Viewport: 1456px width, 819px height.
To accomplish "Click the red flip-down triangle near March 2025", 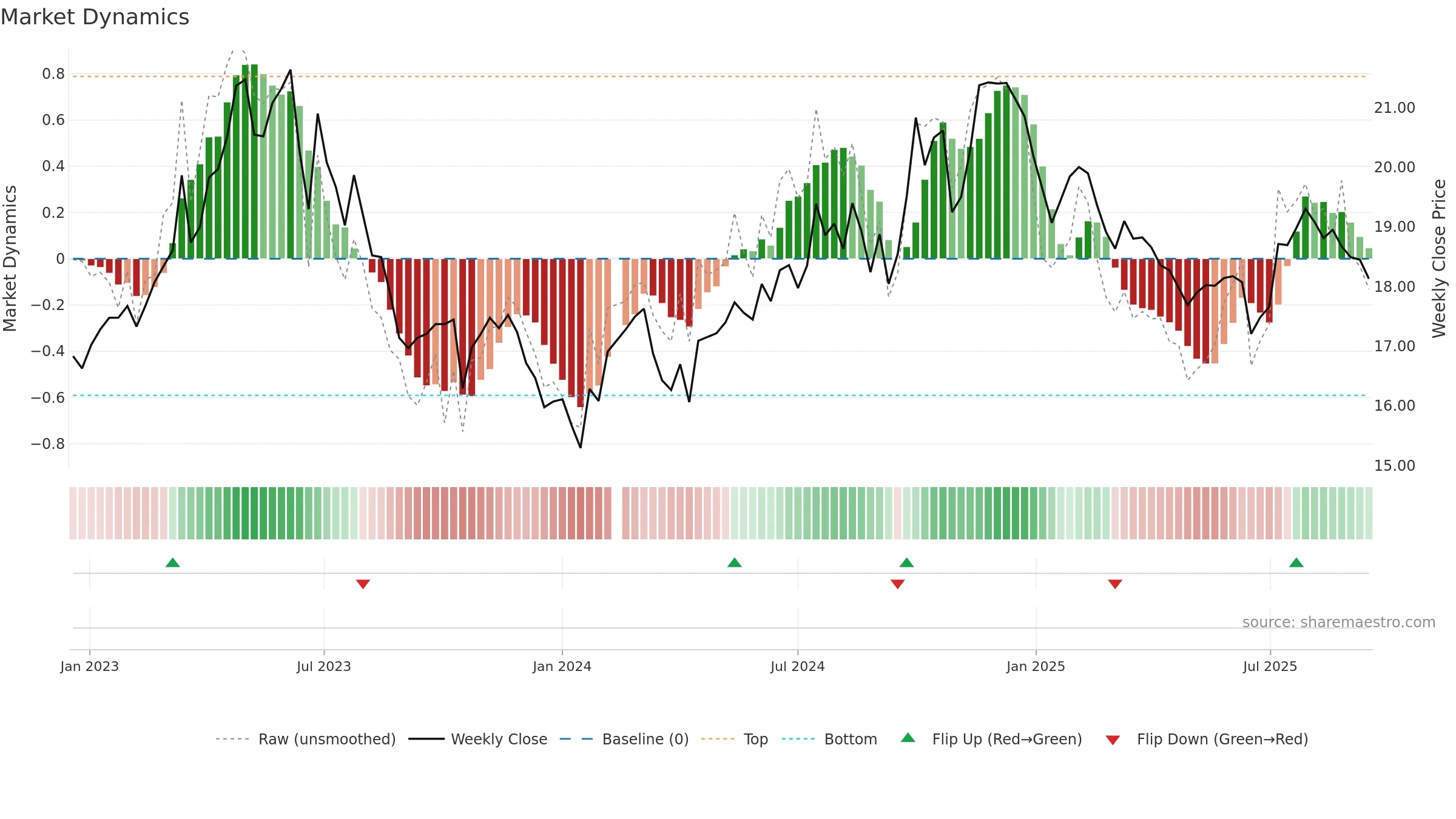I will coord(1115,584).
